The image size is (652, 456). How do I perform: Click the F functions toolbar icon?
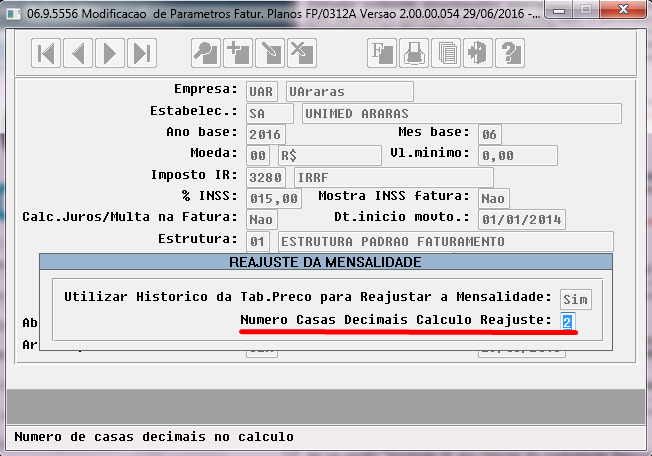pyautogui.click(x=382, y=53)
